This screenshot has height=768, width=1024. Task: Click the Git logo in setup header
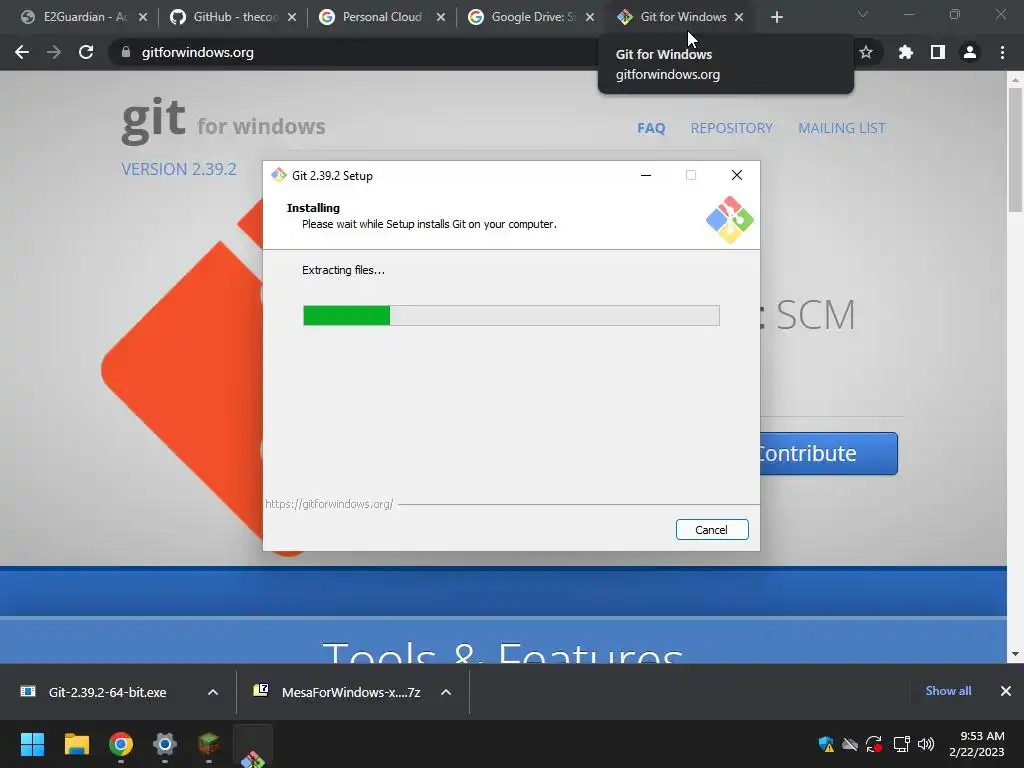(729, 220)
